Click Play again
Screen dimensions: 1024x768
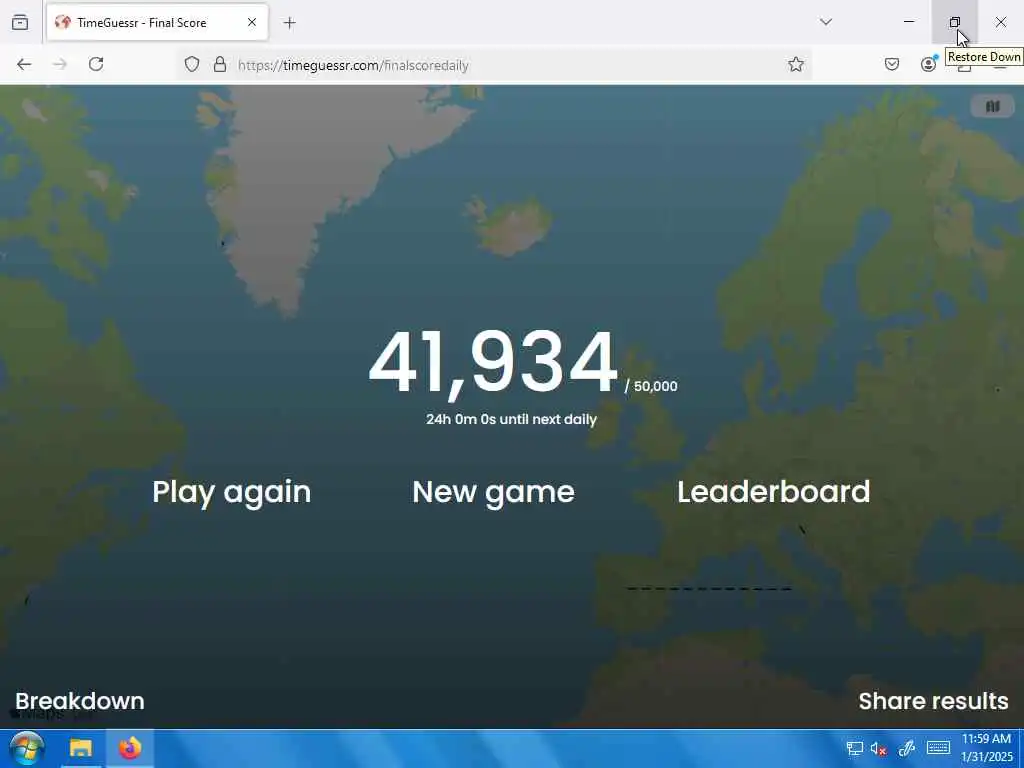[232, 492]
